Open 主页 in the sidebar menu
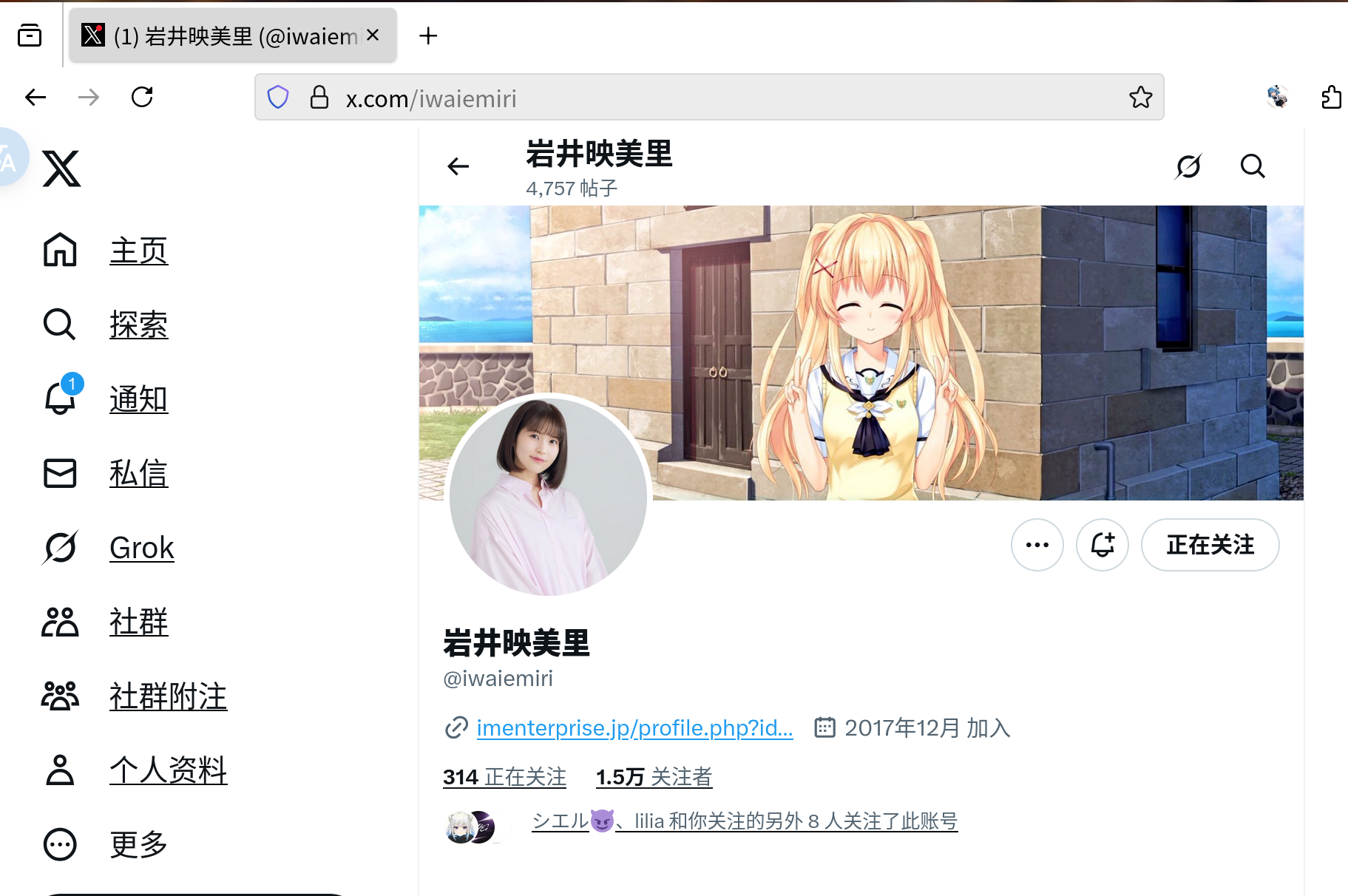The height and width of the screenshot is (896, 1348). (x=139, y=251)
